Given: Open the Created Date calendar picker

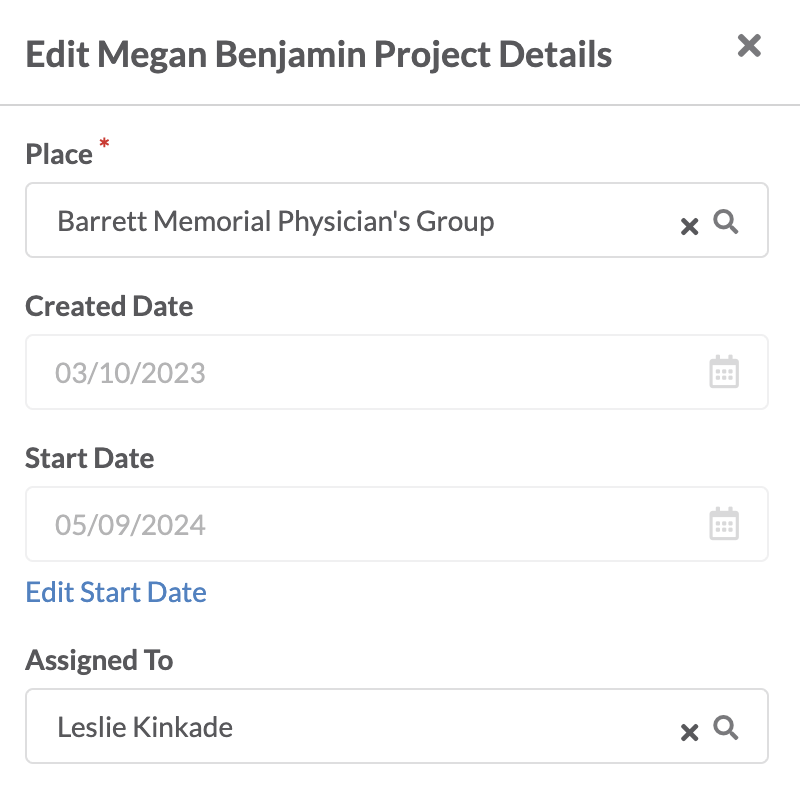Looking at the screenshot, I should pos(724,372).
